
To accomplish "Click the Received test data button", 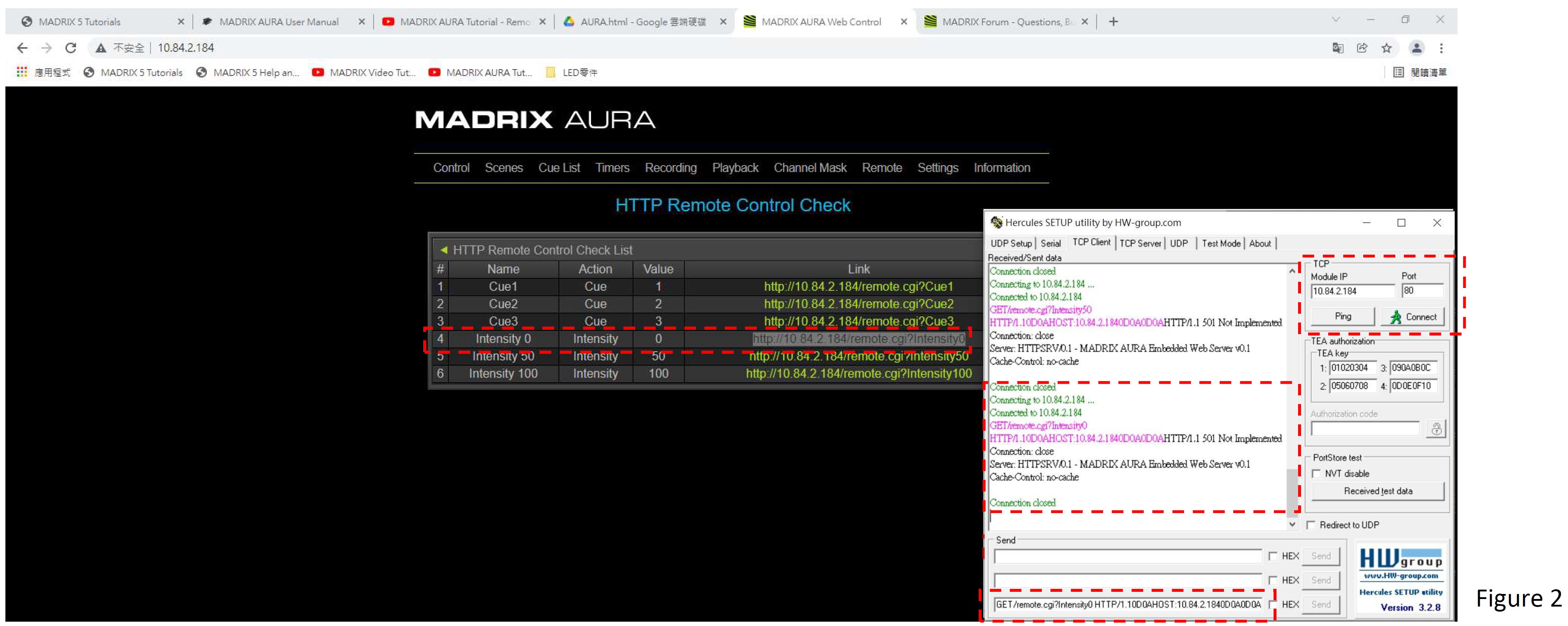I will pos(1378,491).
